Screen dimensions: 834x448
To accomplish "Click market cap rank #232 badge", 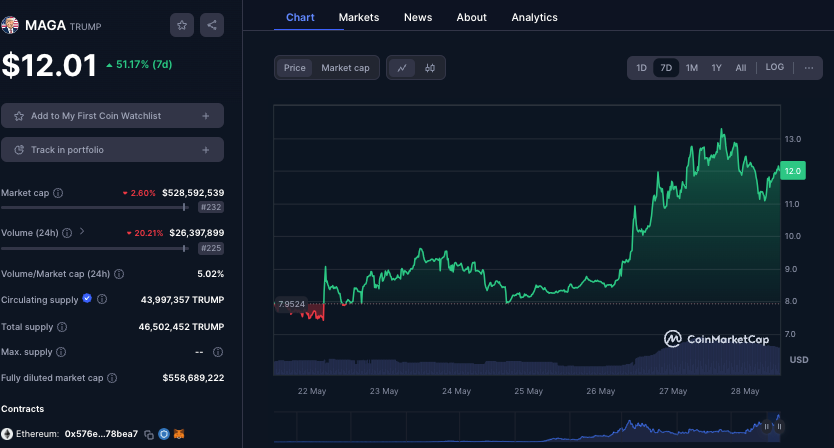I will pos(211,208).
